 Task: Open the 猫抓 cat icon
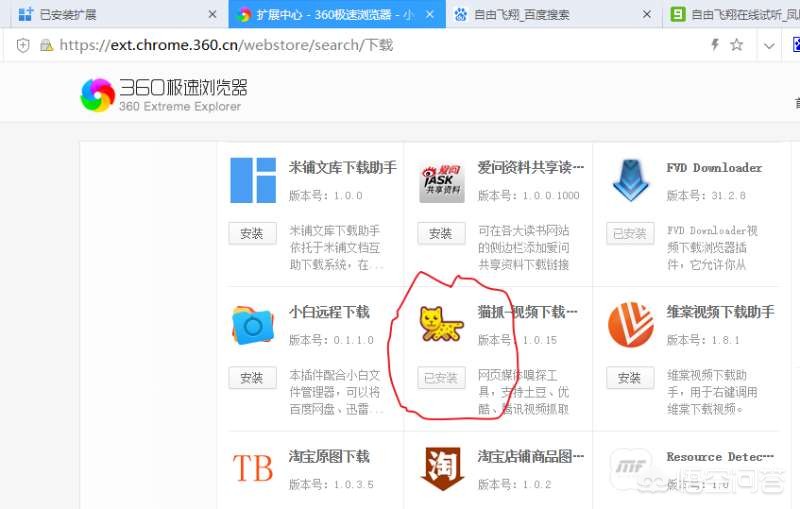tap(441, 323)
